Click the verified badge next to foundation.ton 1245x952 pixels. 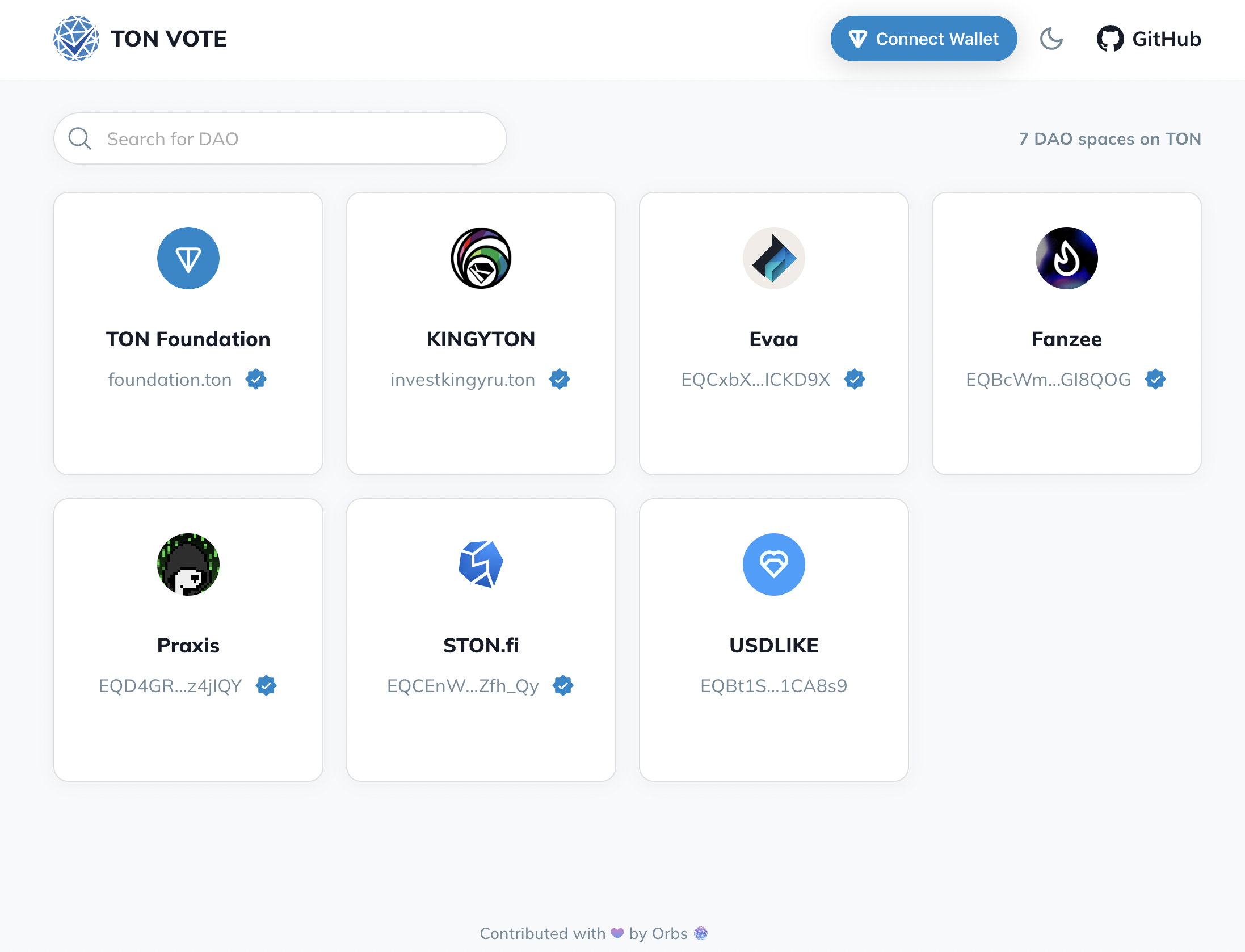tap(256, 379)
